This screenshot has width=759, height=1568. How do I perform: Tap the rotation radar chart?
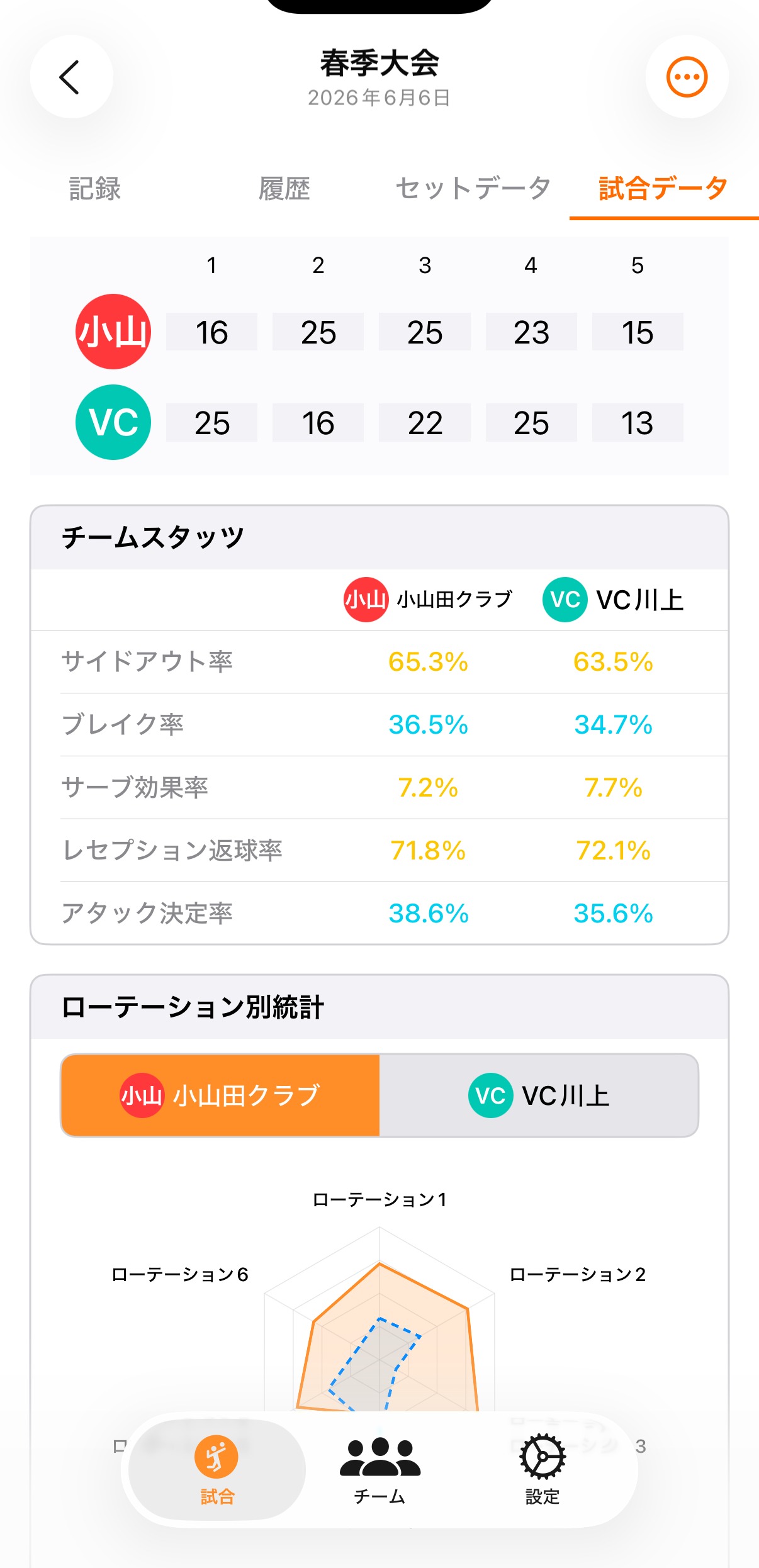coord(379,1321)
